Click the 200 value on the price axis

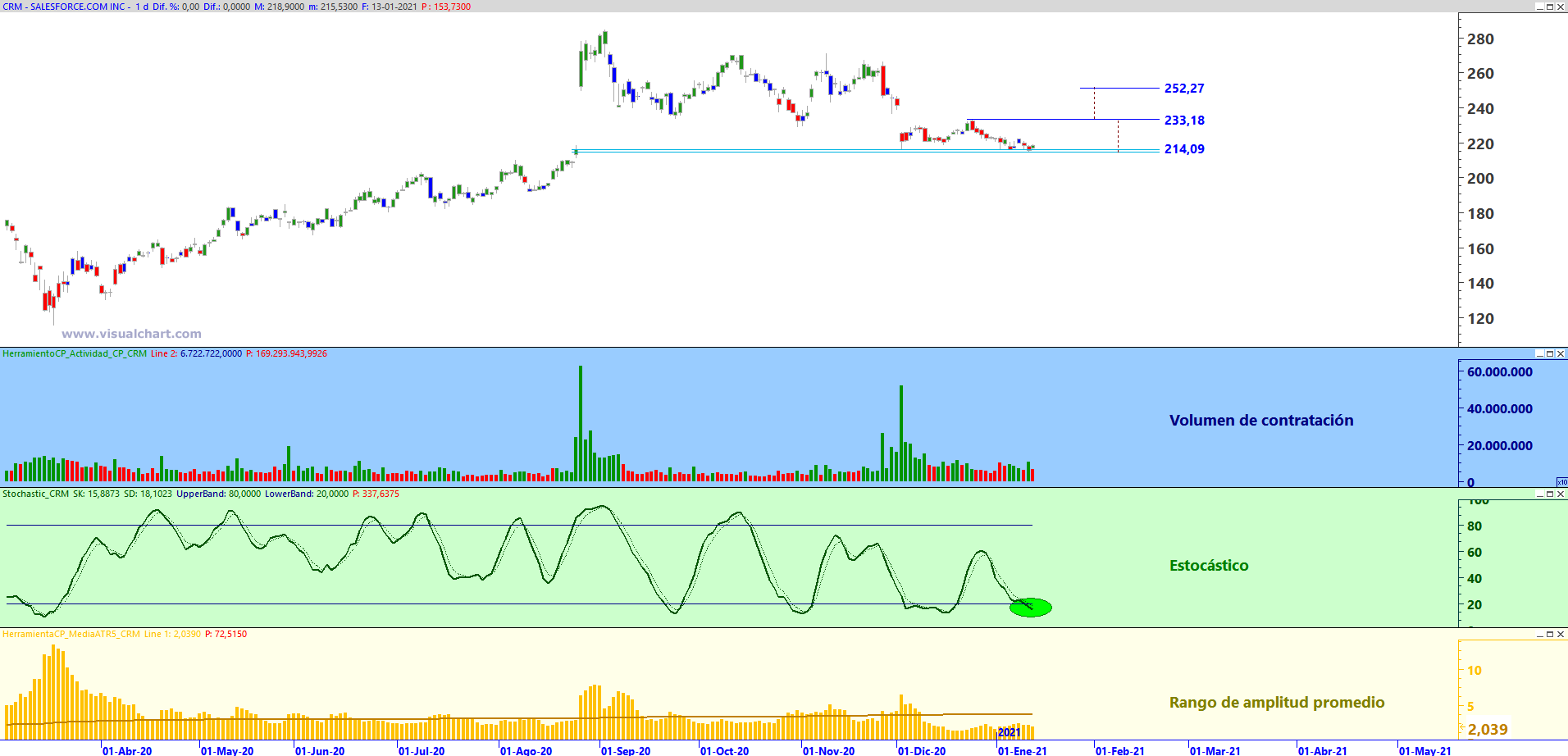point(1480,179)
